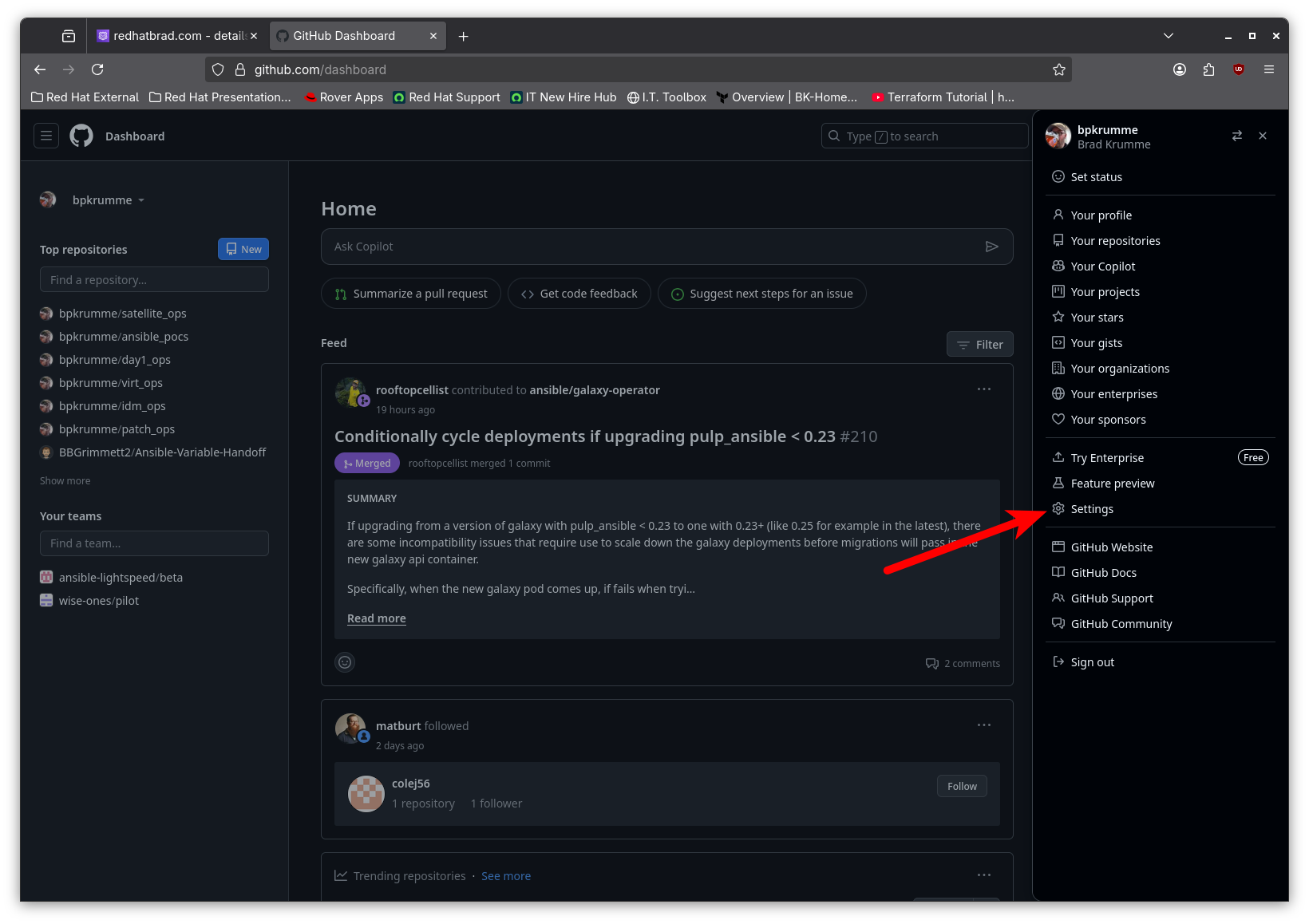Viewport: 1309px width, 924px height.
Task: Open Firefox application menu icon
Action: coord(1269,69)
